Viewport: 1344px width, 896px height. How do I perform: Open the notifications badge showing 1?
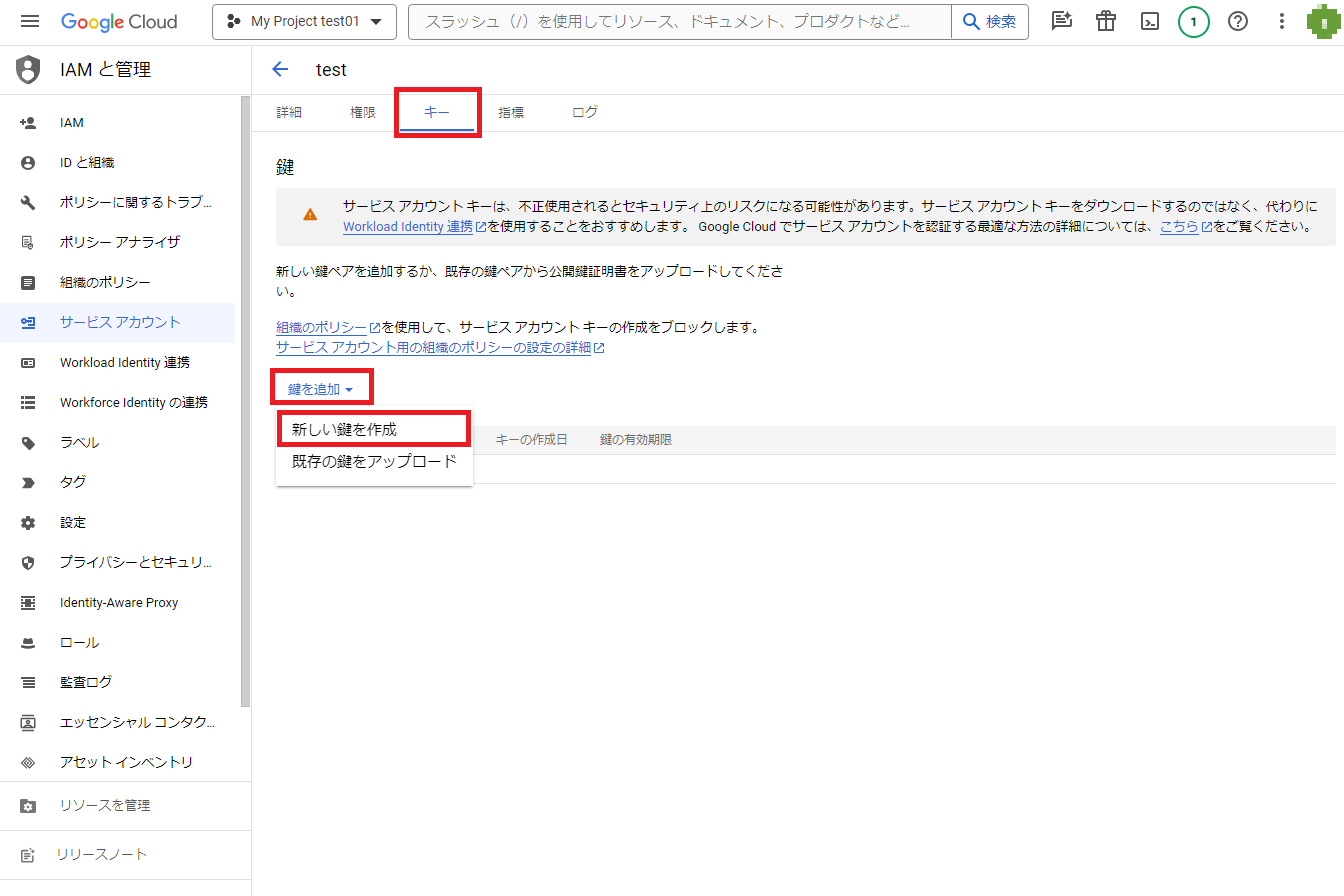click(x=1193, y=22)
